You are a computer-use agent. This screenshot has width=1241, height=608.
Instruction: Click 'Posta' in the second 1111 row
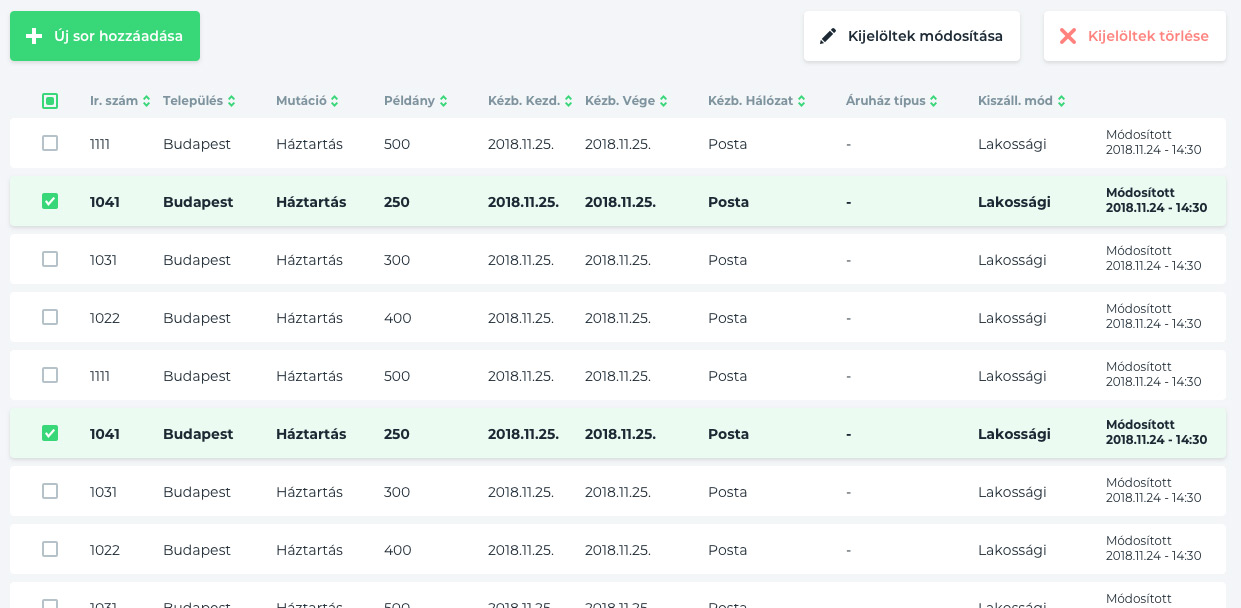point(727,376)
